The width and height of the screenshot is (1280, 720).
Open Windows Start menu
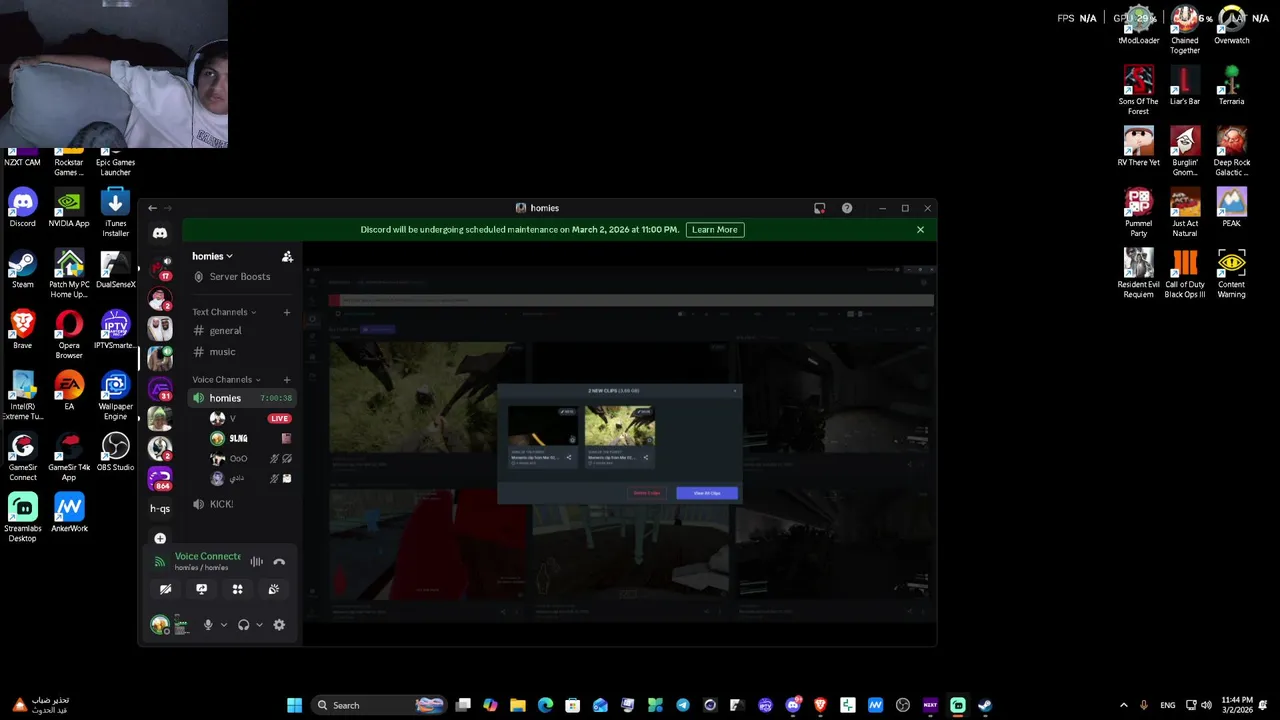tap(294, 705)
